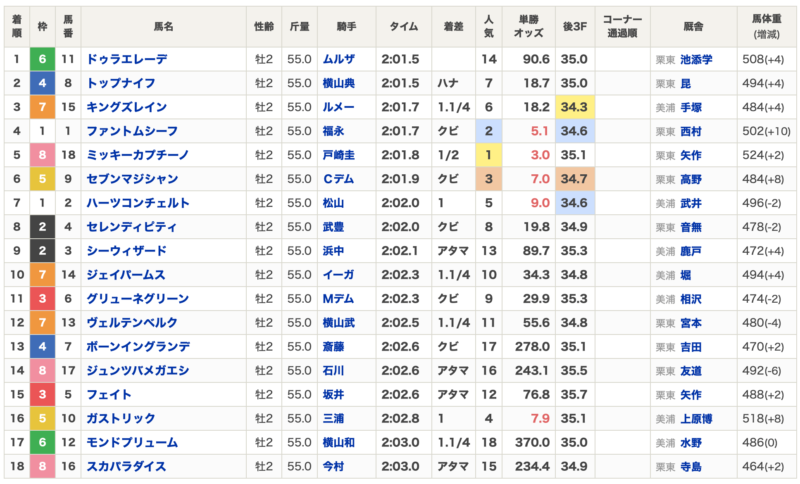Click the 馬名 column header
Viewport: 800px width, 484px height.
[164, 27]
